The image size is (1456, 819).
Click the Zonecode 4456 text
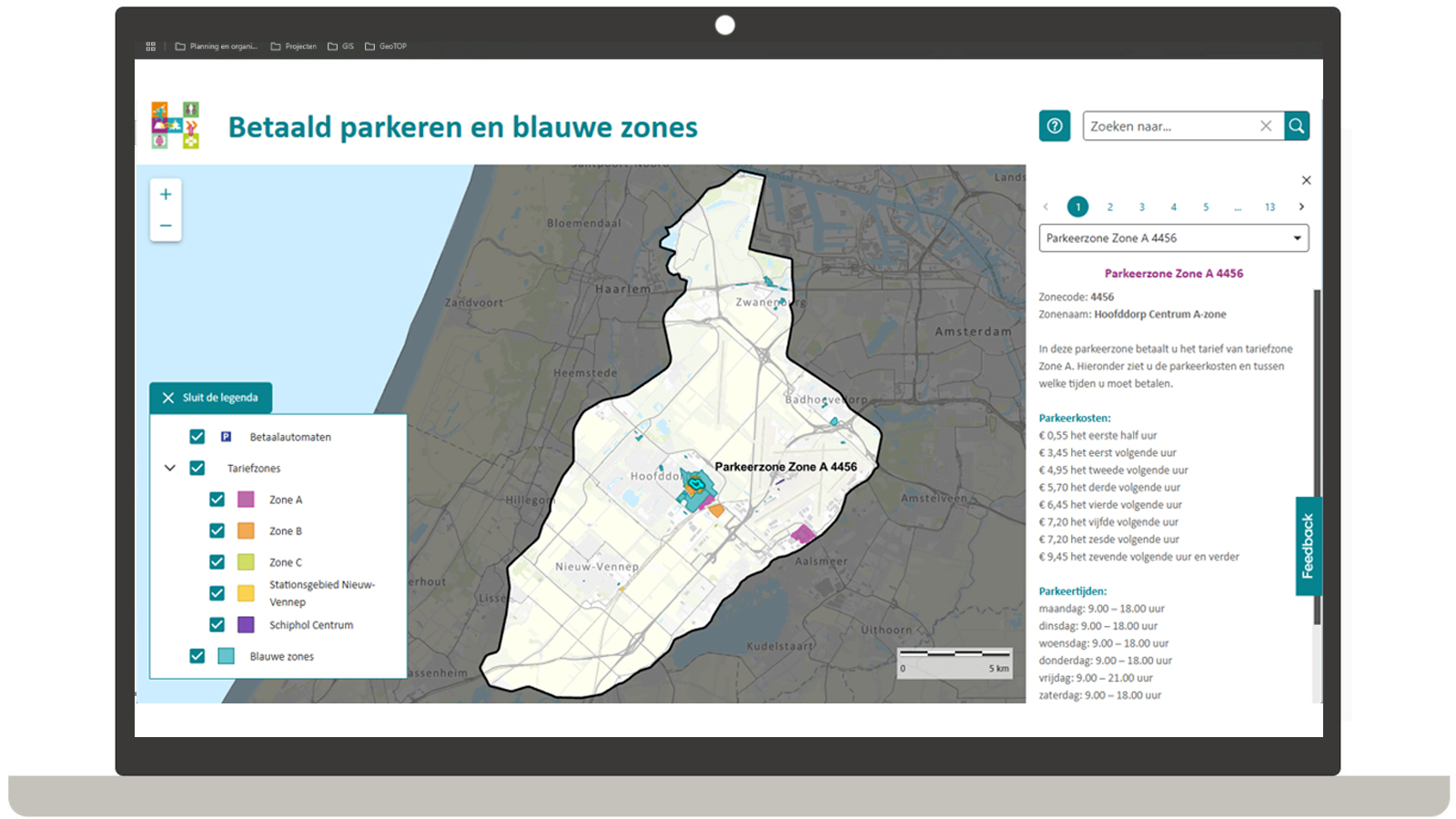click(x=1077, y=298)
